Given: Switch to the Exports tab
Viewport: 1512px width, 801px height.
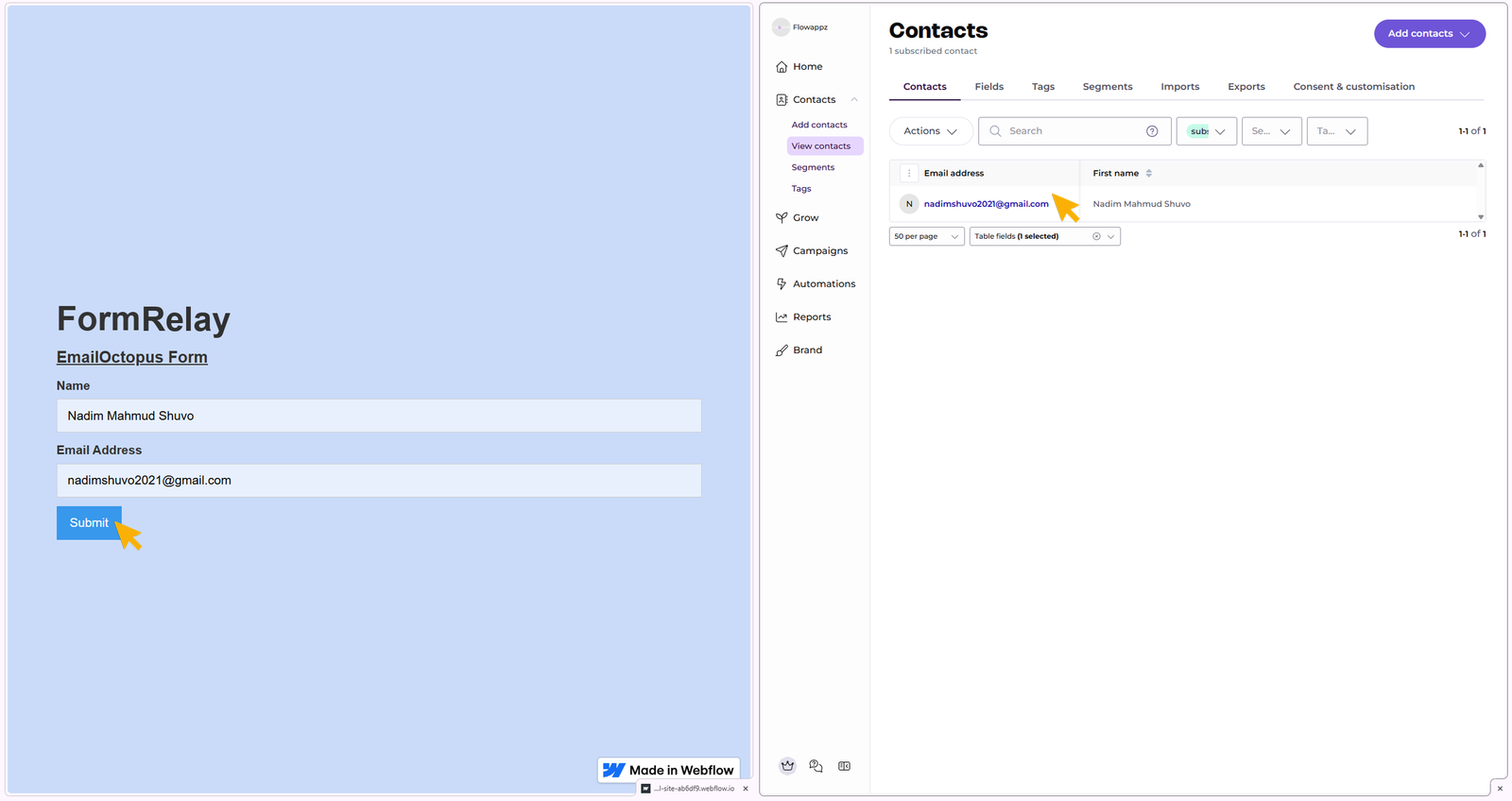Looking at the screenshot, I should pyautogui.click(x=1246, y=87).
